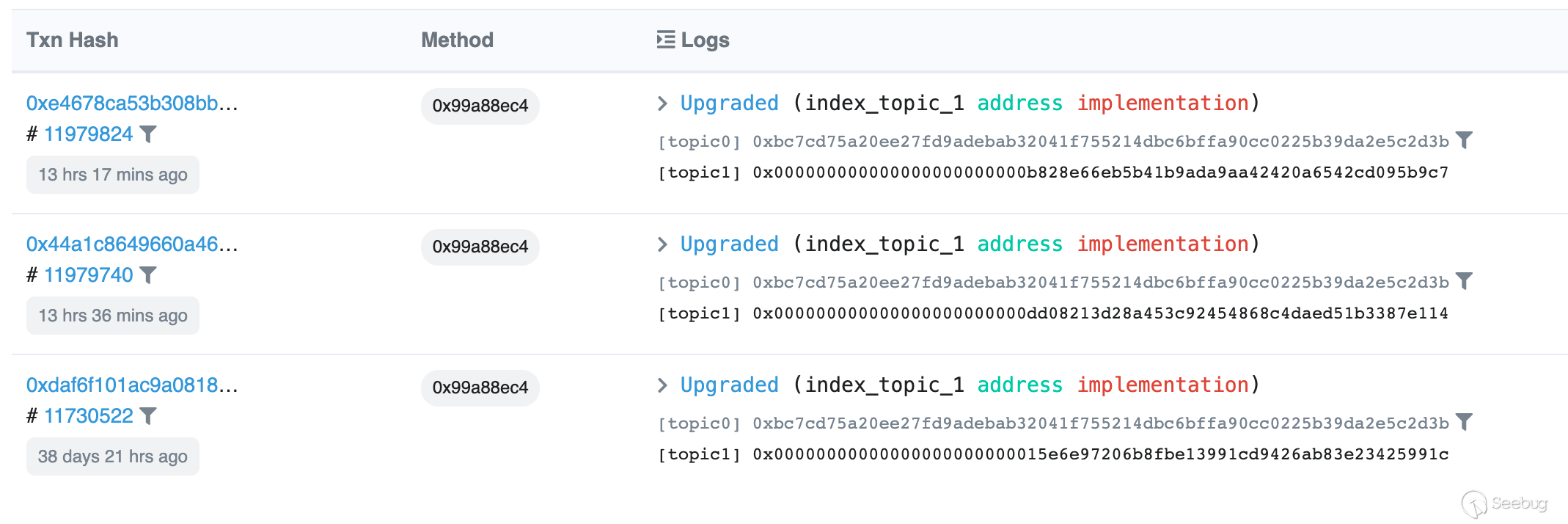Open transaction hash 0xe4678ca53b308bb...
The width and height of the screenshot is (1568, 524).
[132, 103]
